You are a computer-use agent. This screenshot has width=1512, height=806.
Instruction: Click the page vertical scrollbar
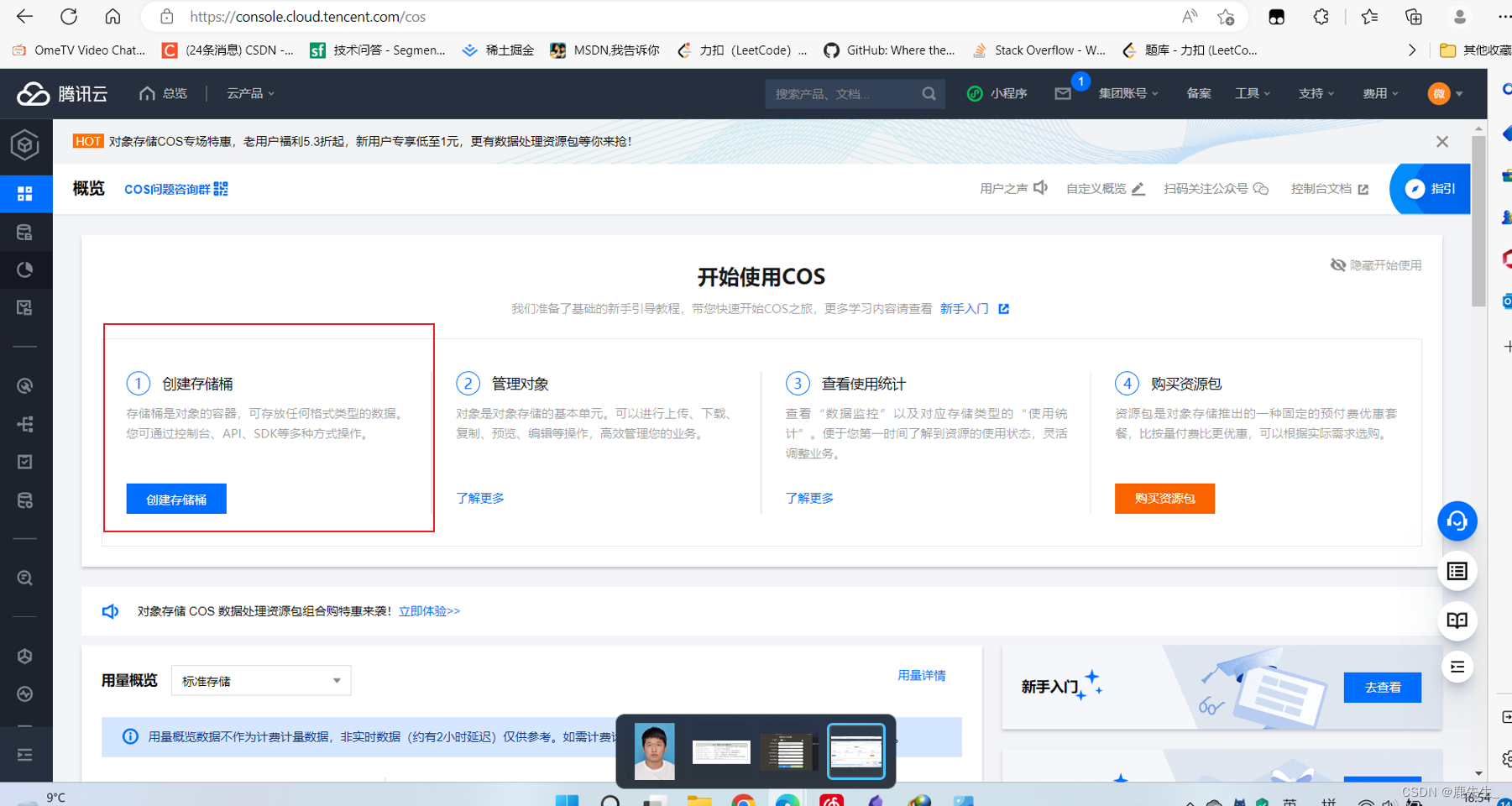pyautogui.click(x=1478, y=220)
